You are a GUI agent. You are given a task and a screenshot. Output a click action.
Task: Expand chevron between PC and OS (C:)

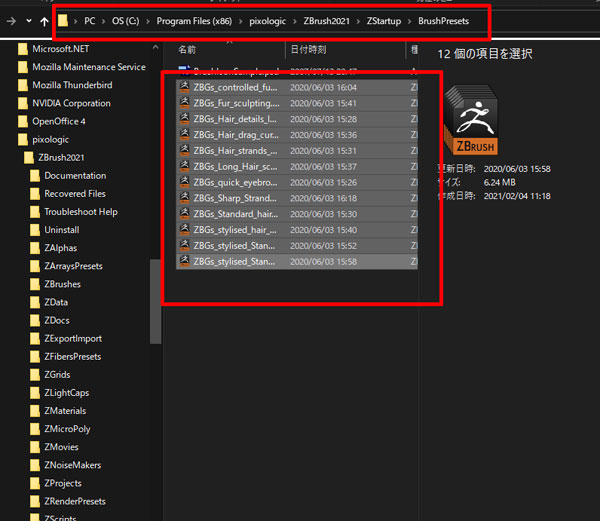pyautogui.click(x=104, y=21)
